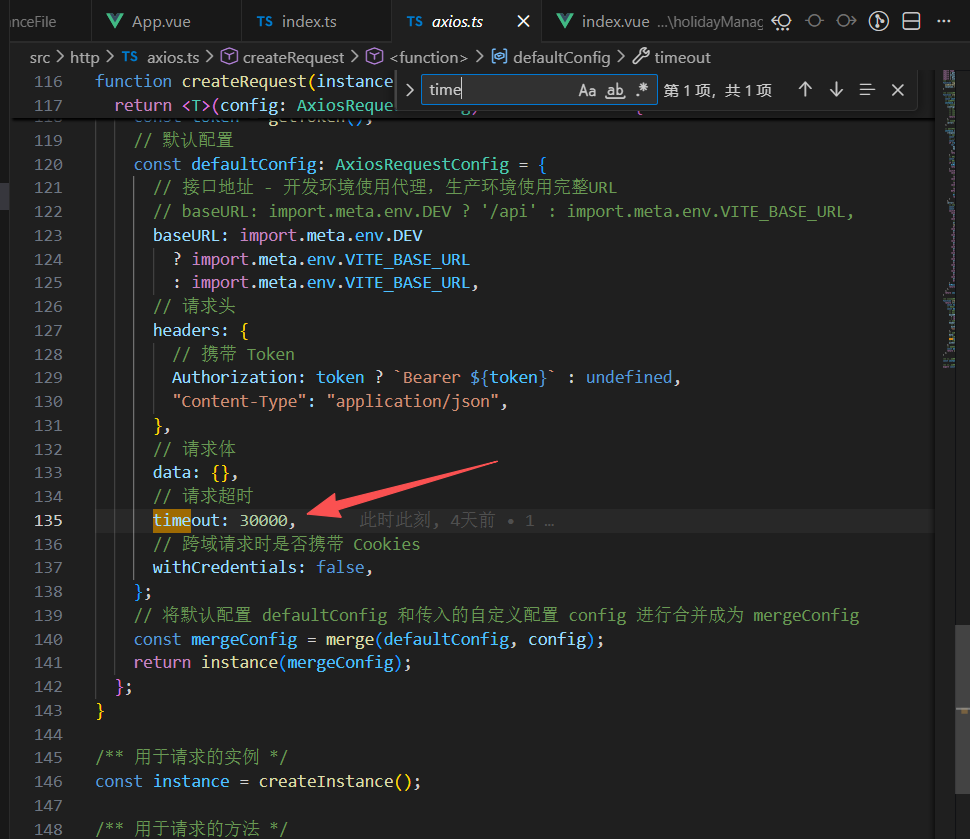Toggle Match Whole Word in find widget

(615, 90)
